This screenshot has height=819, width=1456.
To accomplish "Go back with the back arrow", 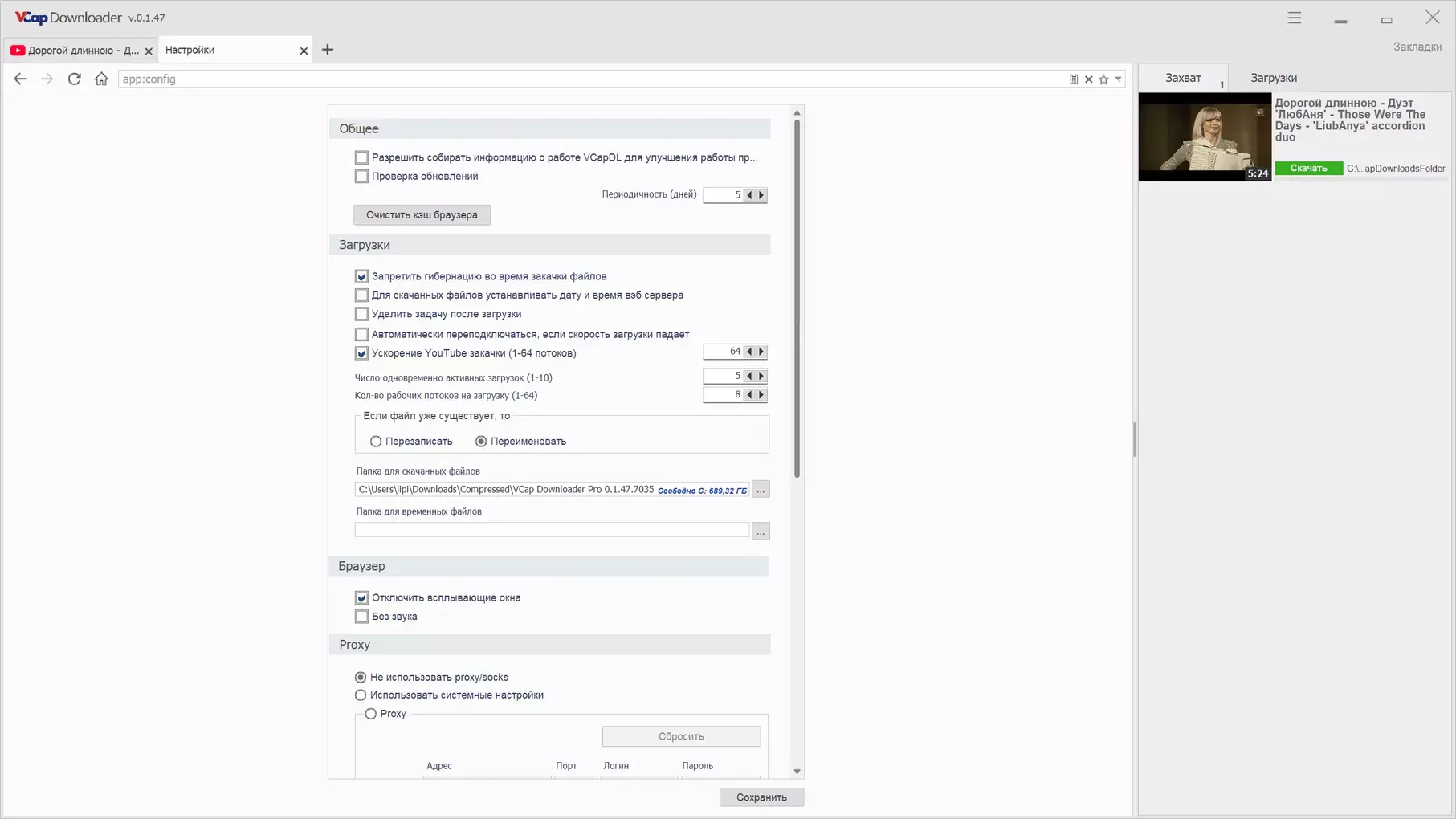I will pyautogui.click(x=20, y=79).
